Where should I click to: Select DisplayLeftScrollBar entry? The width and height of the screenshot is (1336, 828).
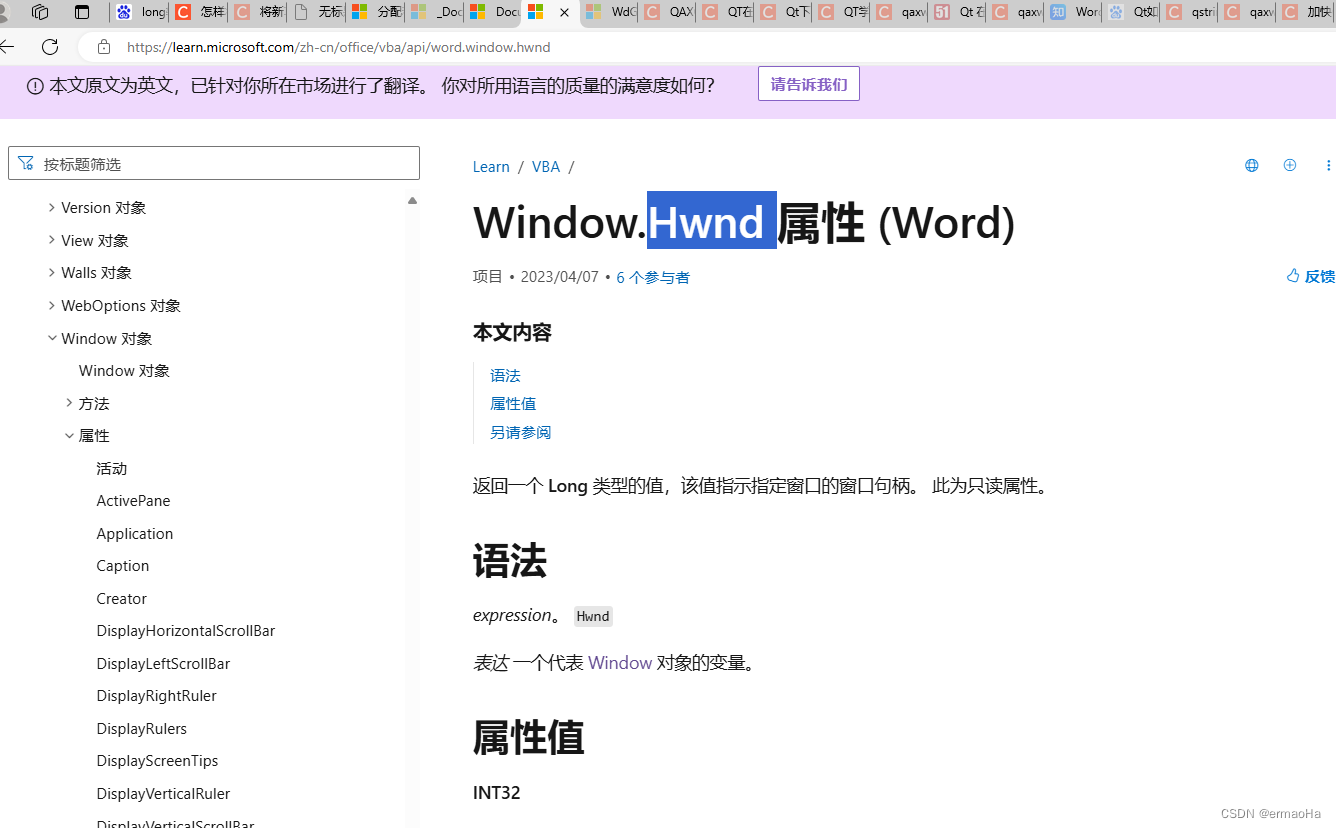point(163,663)
